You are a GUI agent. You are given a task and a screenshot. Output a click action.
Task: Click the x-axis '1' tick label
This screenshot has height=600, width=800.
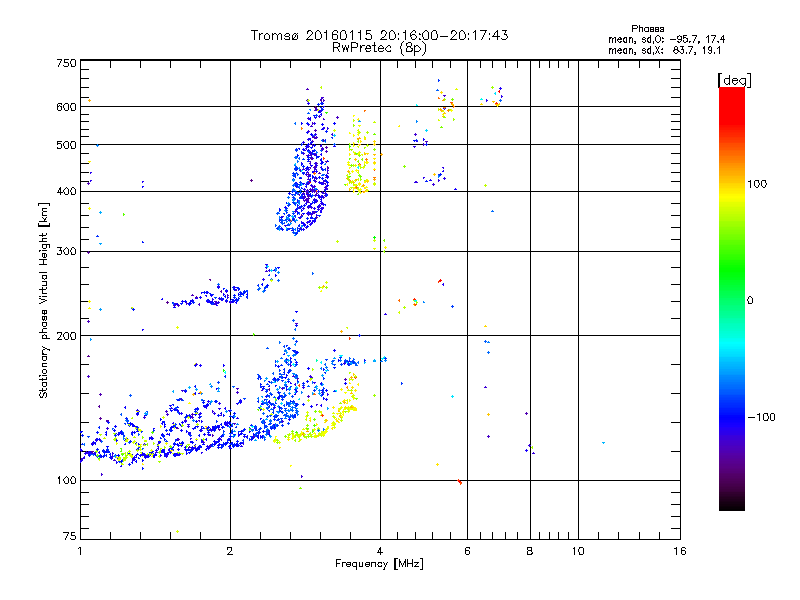click(x=80, y=551)
